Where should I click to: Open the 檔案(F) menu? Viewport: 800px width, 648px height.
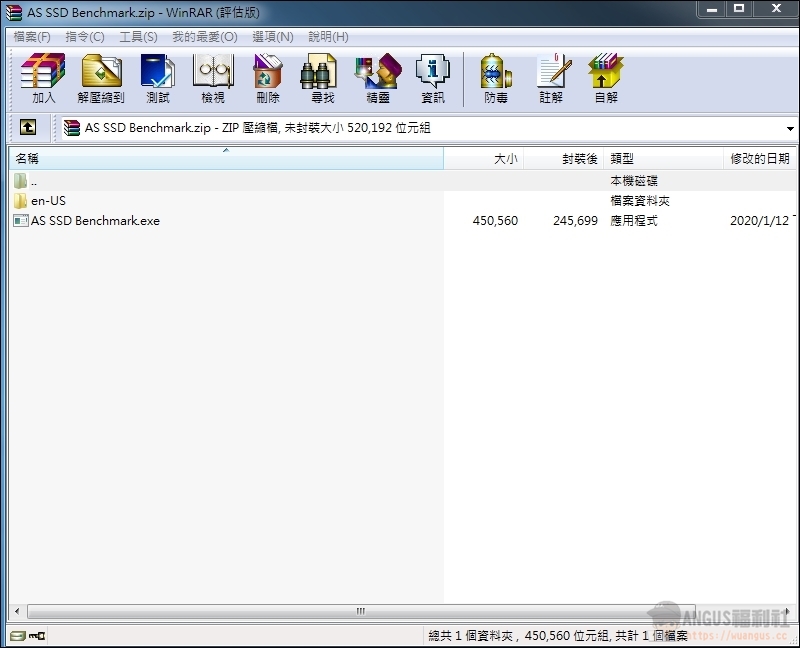coord(32,37)
